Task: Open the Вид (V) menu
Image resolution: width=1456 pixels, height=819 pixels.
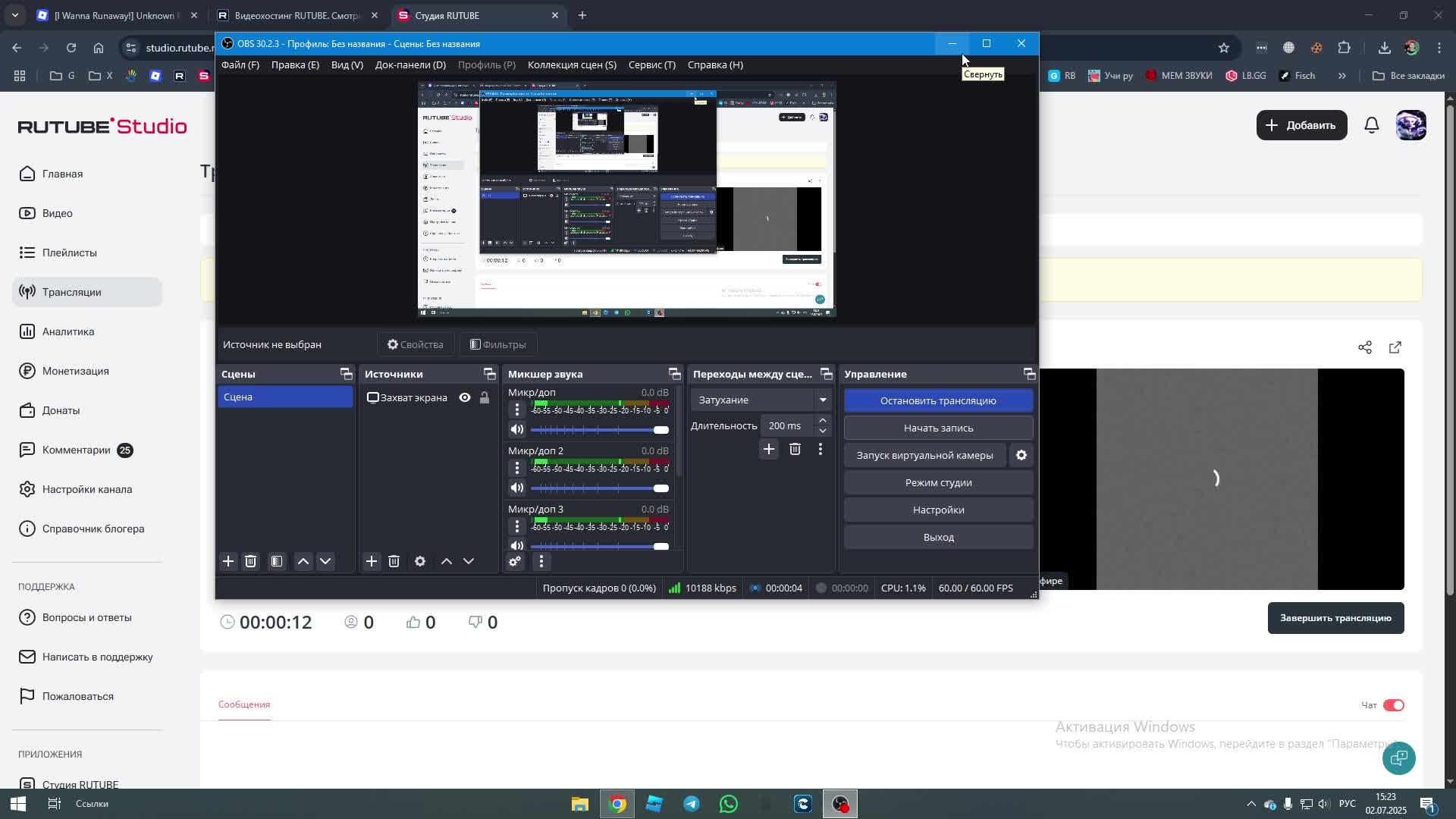Action: click(x=347, y=64)
